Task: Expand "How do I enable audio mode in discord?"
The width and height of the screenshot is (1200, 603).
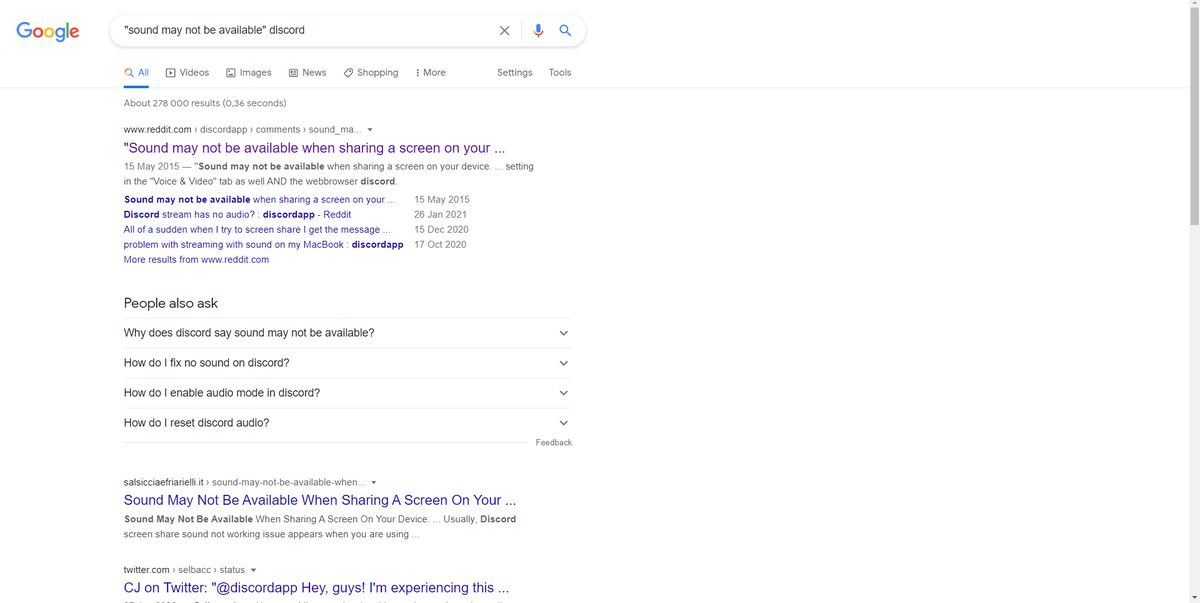Action: 347,393
